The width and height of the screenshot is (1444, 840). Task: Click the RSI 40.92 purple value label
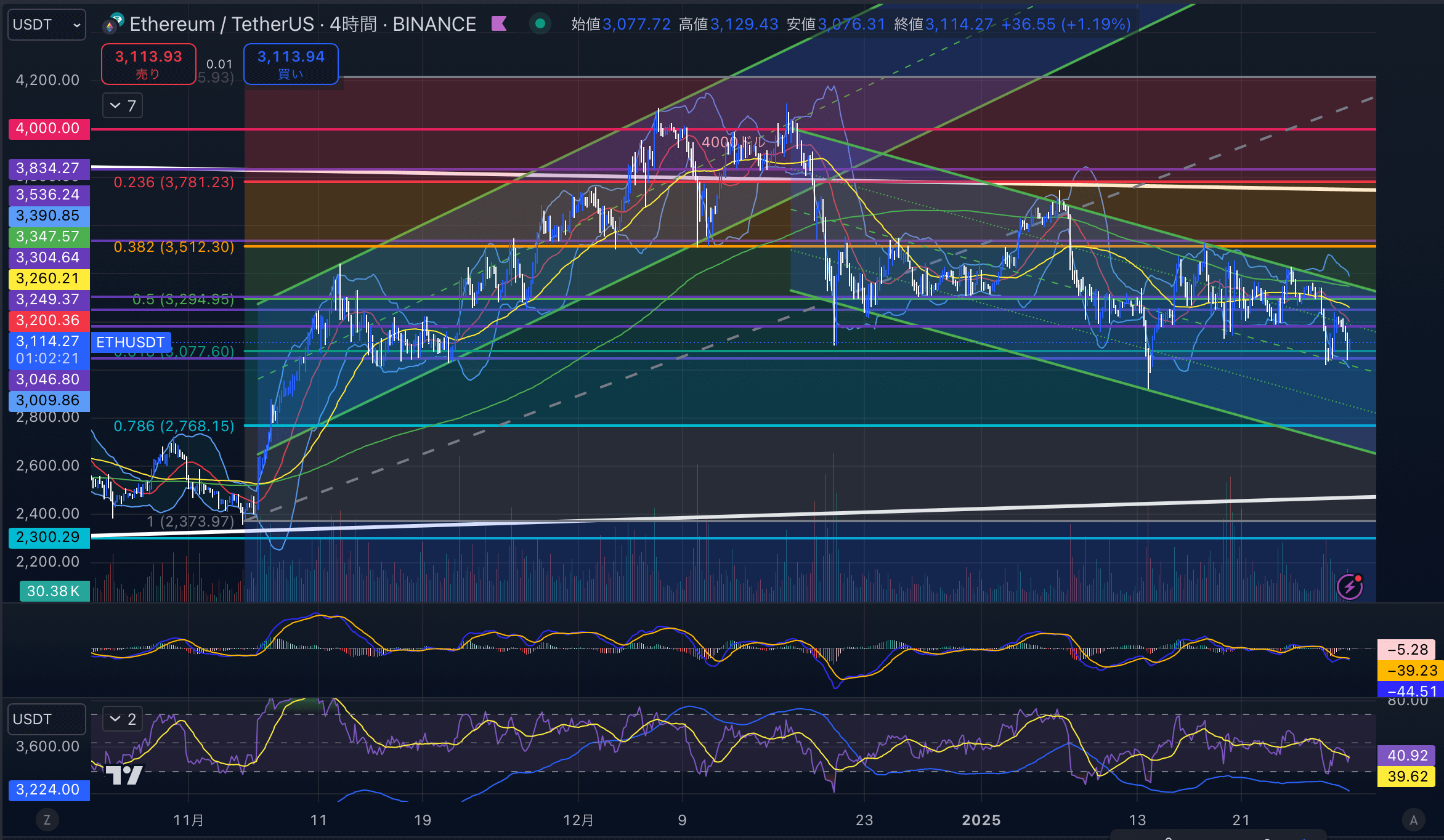point(1407,756)
